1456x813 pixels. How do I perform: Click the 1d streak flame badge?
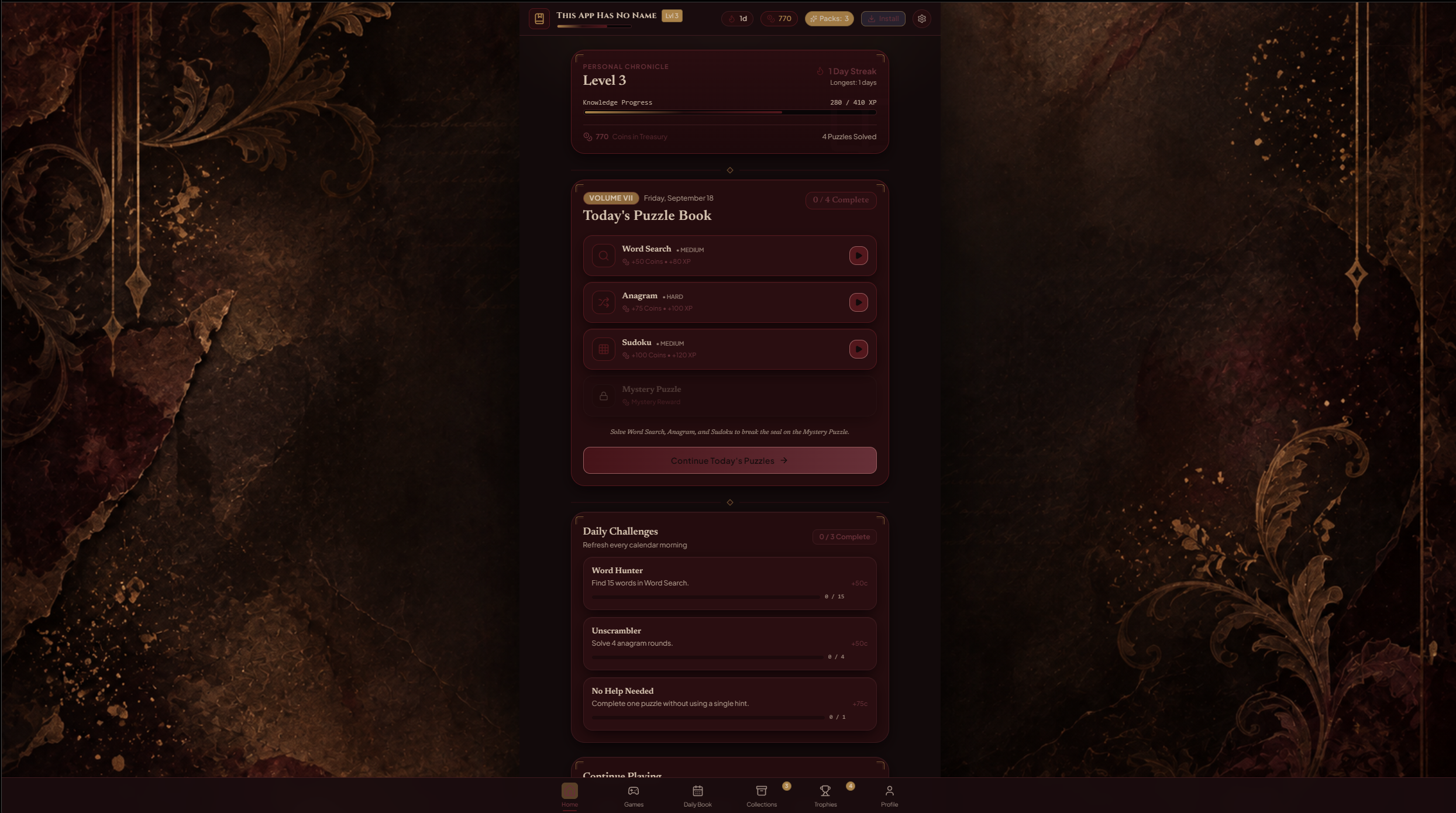pos(737,19)
